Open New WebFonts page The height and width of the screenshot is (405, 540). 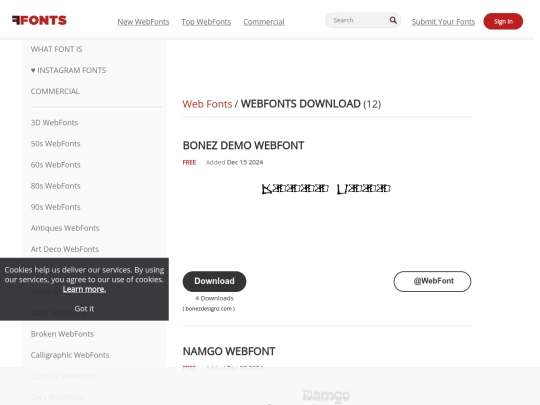tap(143, 22)
